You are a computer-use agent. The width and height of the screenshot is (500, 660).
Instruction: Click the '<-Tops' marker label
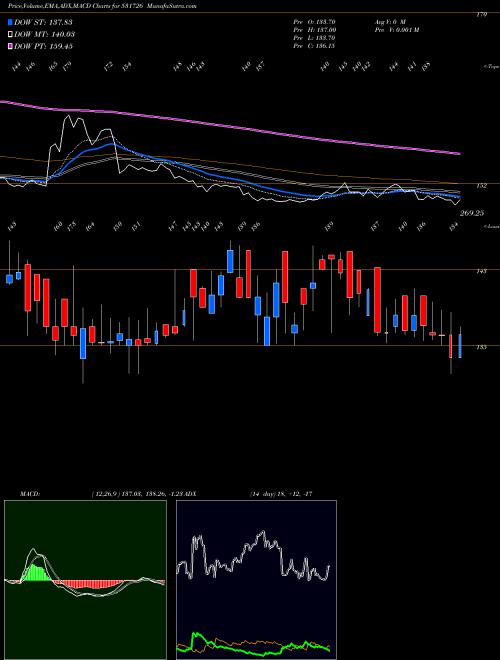tap(491, 67)
